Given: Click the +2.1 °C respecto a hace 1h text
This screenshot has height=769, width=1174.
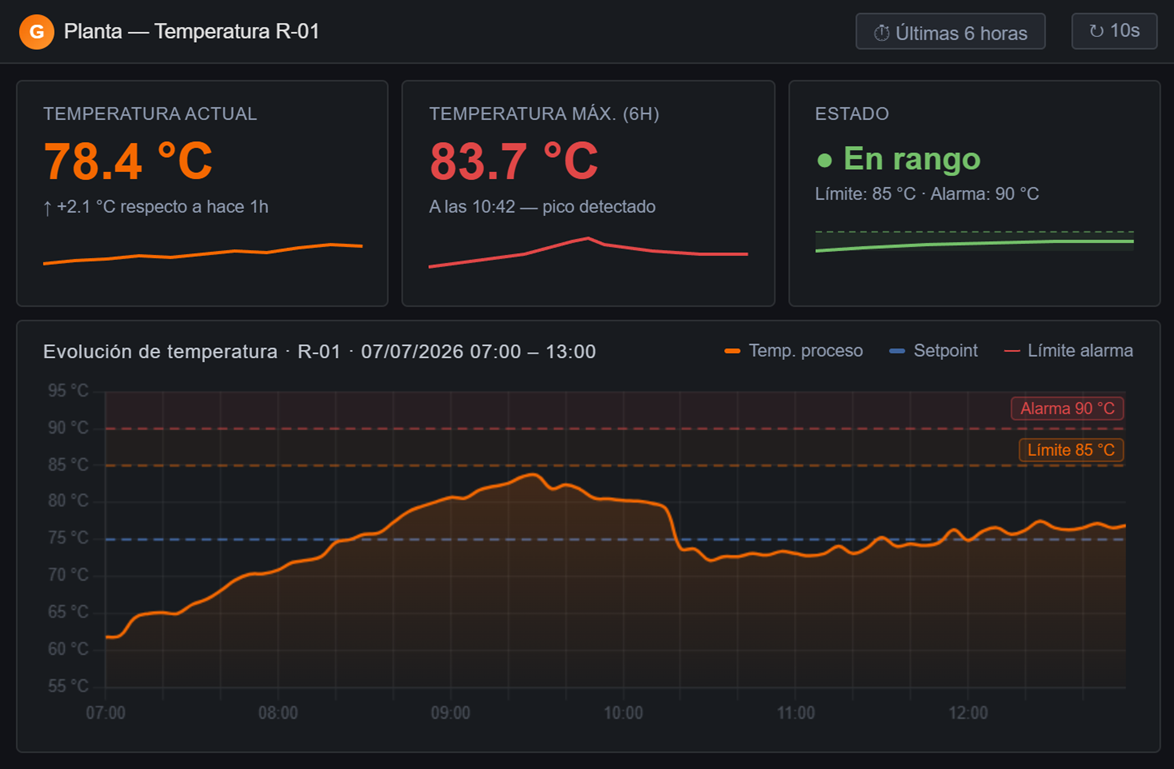Looking at the screenshot, I should point(156,207).
